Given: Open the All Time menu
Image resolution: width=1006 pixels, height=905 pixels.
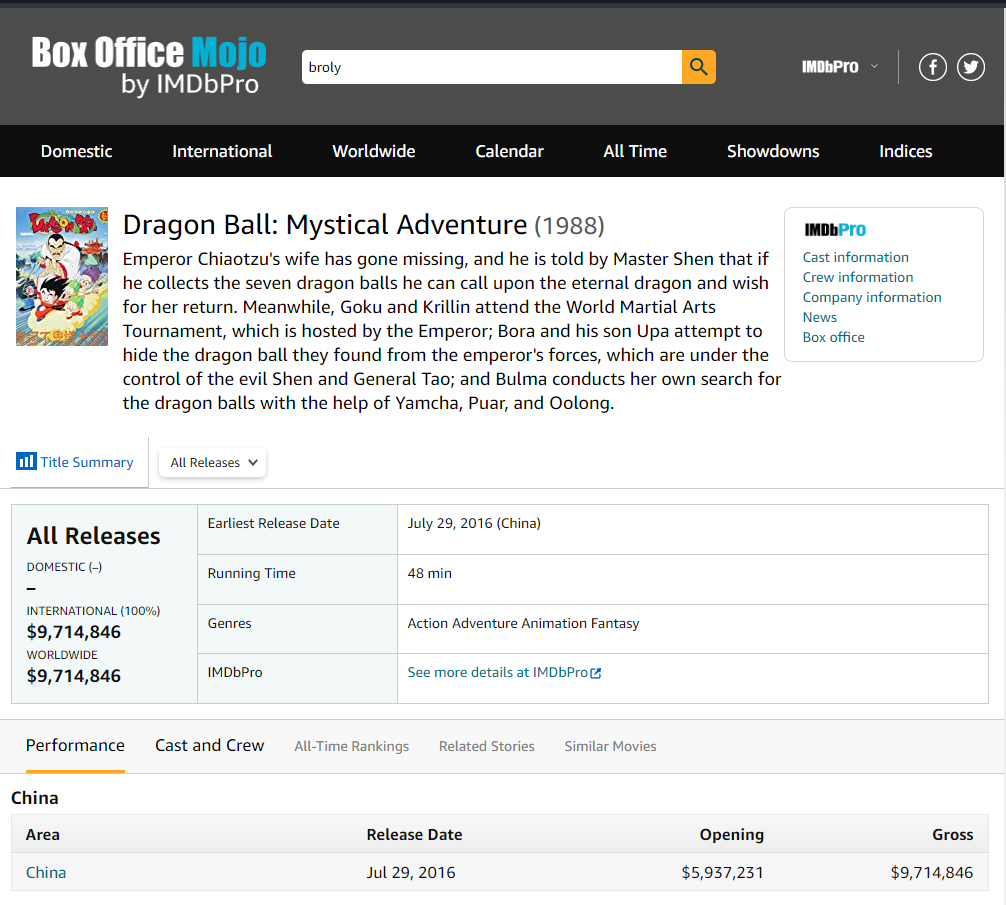Looking at the screenshot, I should tap(635, 151).
